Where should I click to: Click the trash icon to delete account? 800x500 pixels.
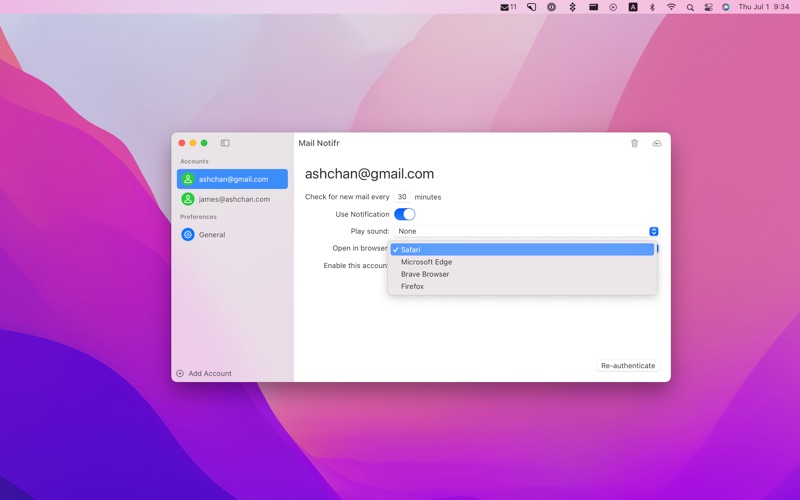point(634,143)
